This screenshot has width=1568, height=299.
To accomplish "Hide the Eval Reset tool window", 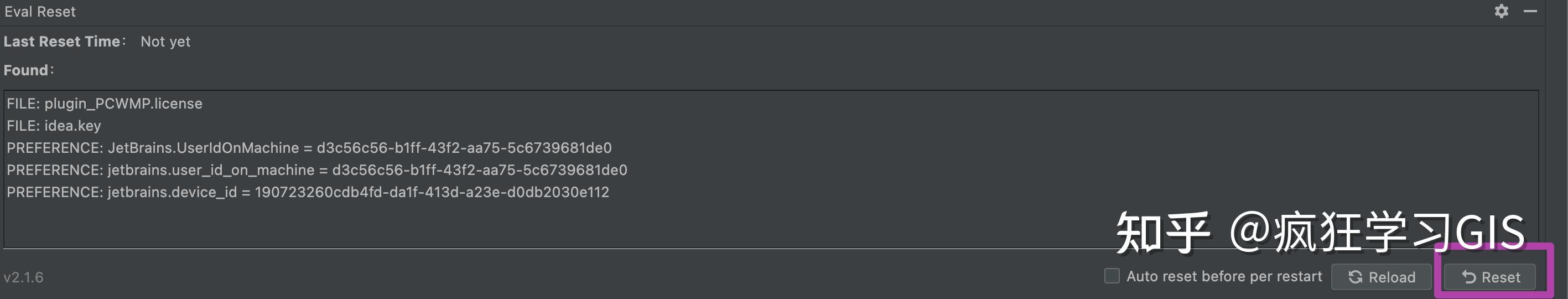I will click(1530, 12).
